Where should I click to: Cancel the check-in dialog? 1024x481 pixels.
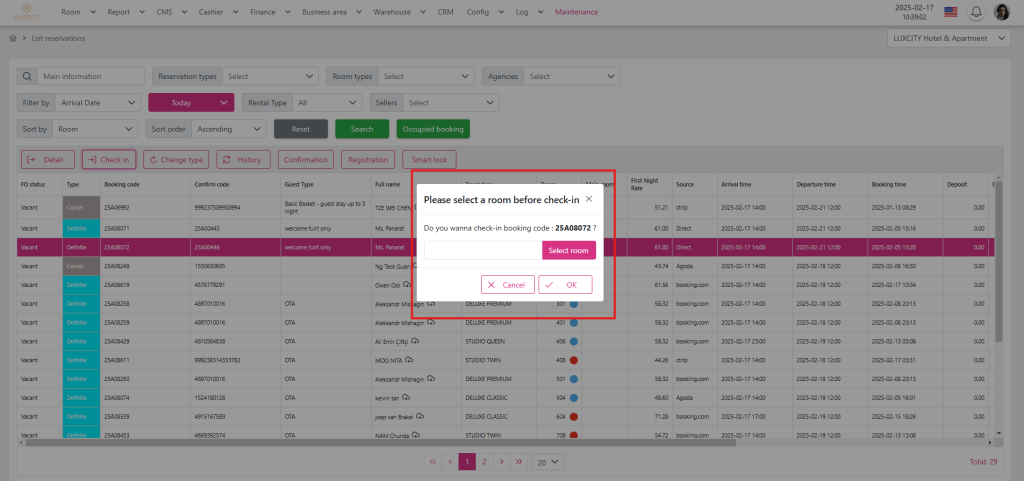tap(507, 285)
